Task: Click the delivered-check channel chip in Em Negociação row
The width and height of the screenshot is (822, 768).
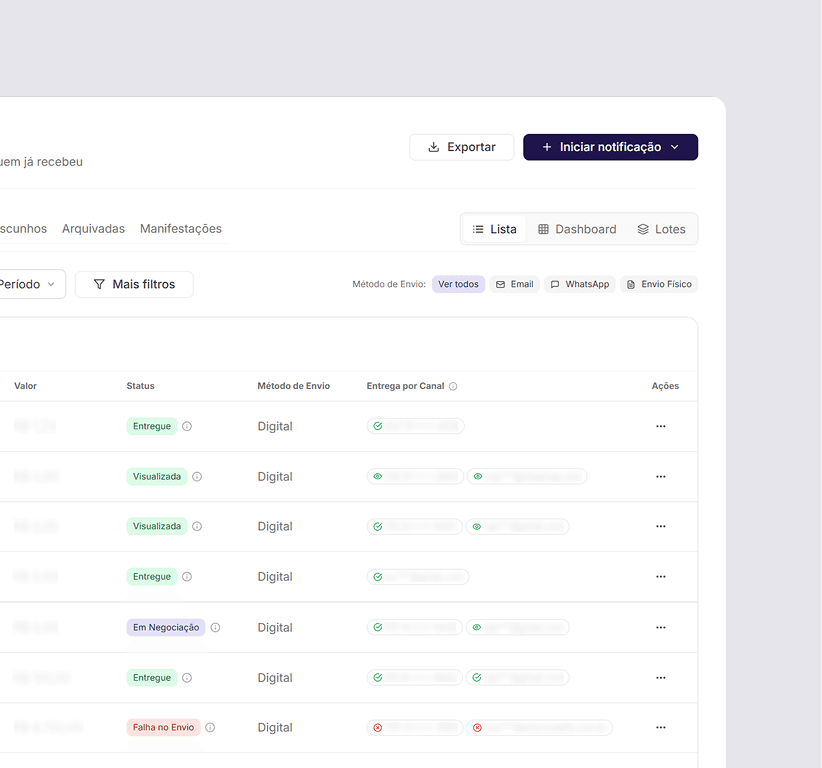Action: coord(415,628)
